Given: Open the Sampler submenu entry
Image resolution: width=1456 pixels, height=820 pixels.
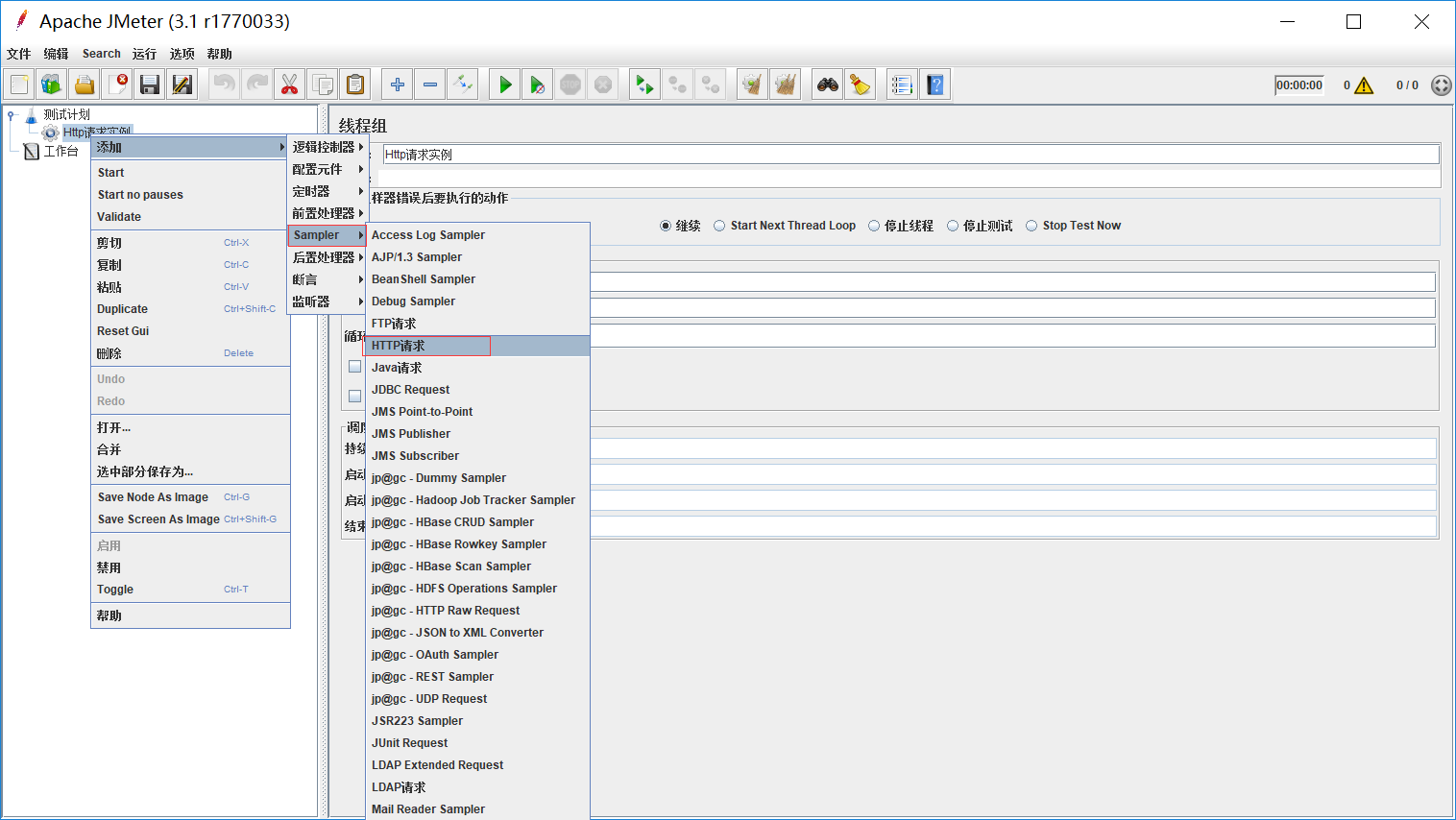Looking at the screenshot, I should pyautogui.click(x=328, y=235).
